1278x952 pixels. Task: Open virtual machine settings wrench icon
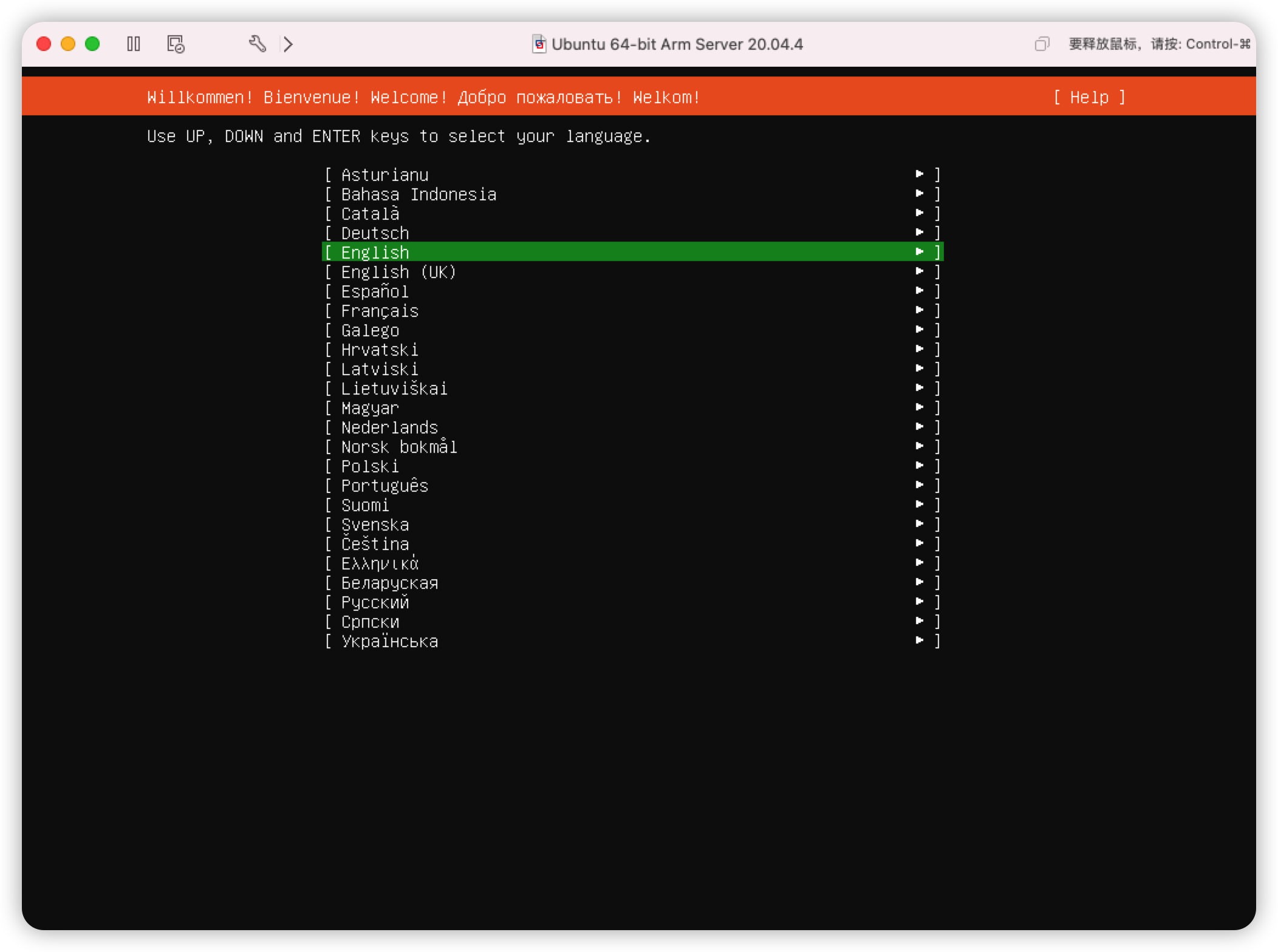point(258,44)
